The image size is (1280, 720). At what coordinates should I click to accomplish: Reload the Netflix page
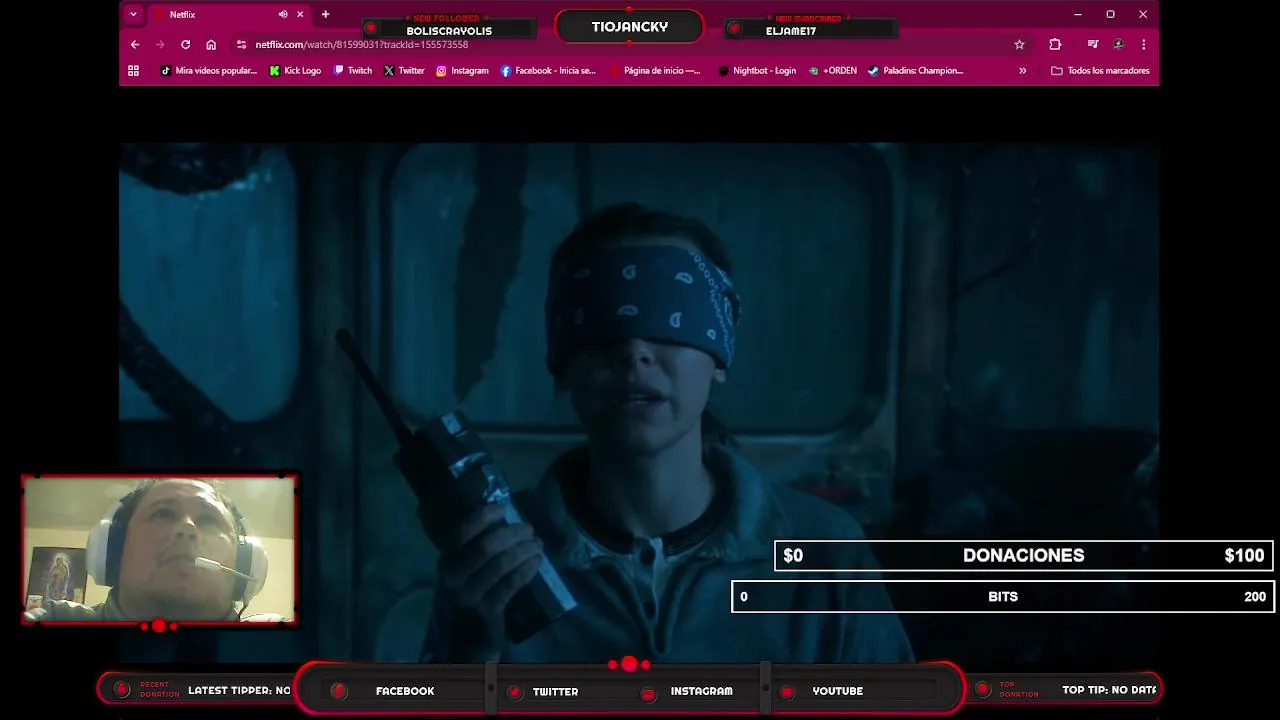[x=185, y=44]
